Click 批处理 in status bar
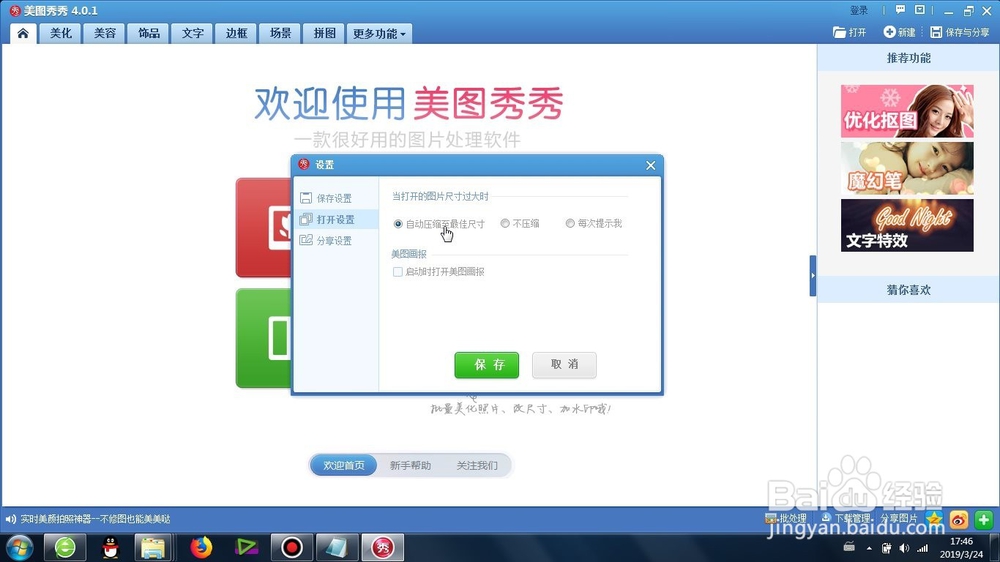1000x562 pixels. 786,519
